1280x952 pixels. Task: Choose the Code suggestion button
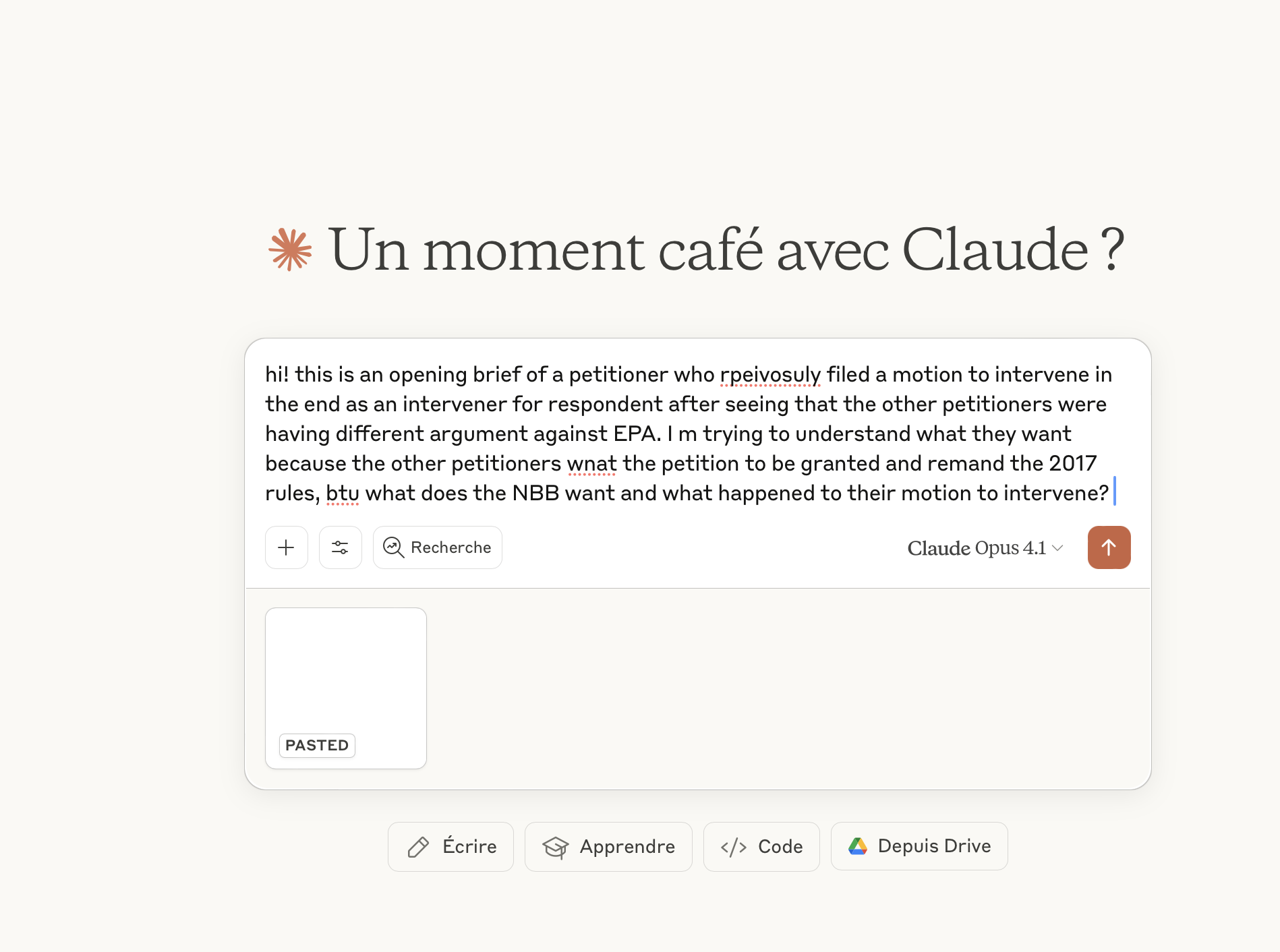pos(761,847)
